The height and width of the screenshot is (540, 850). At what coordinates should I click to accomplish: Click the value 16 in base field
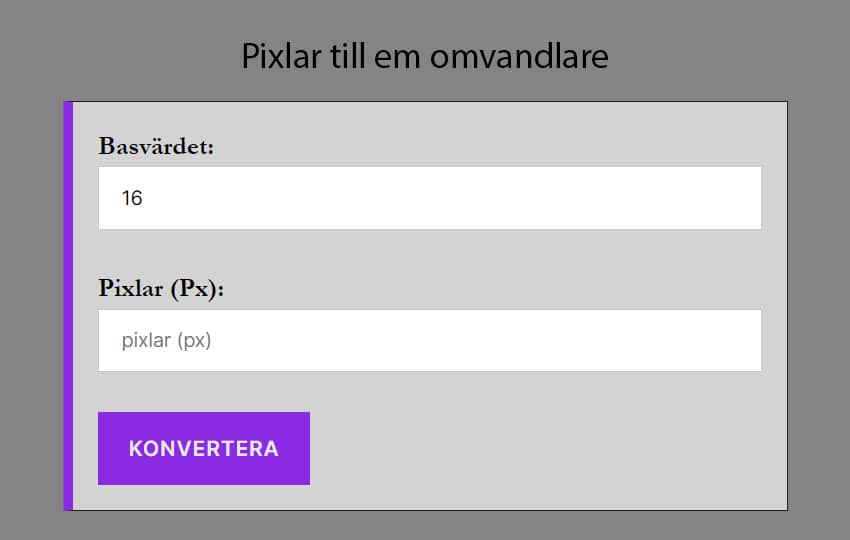pyautogui.click(x=132, y=198)
